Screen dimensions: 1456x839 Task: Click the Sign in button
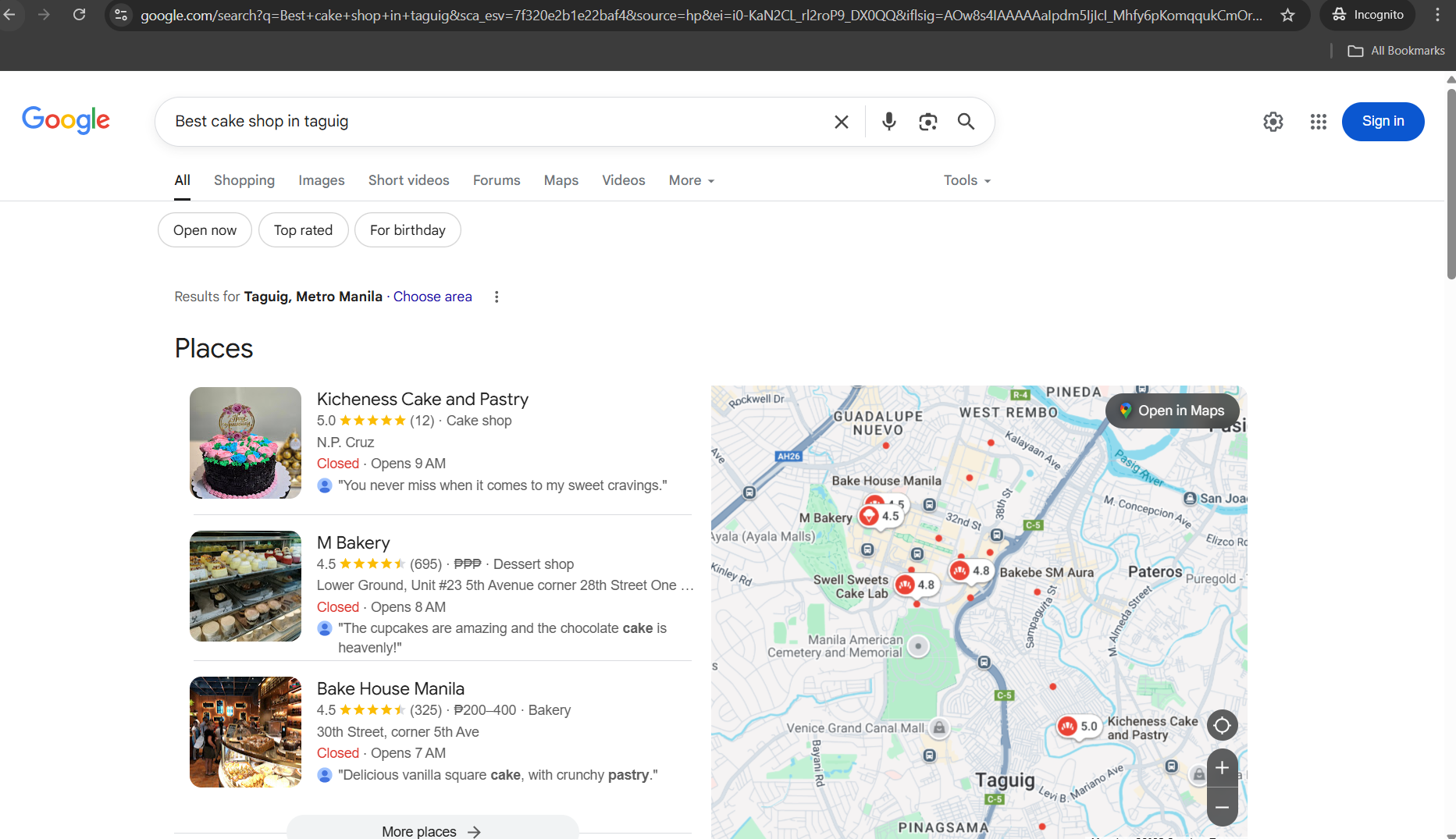(1383, 122)
